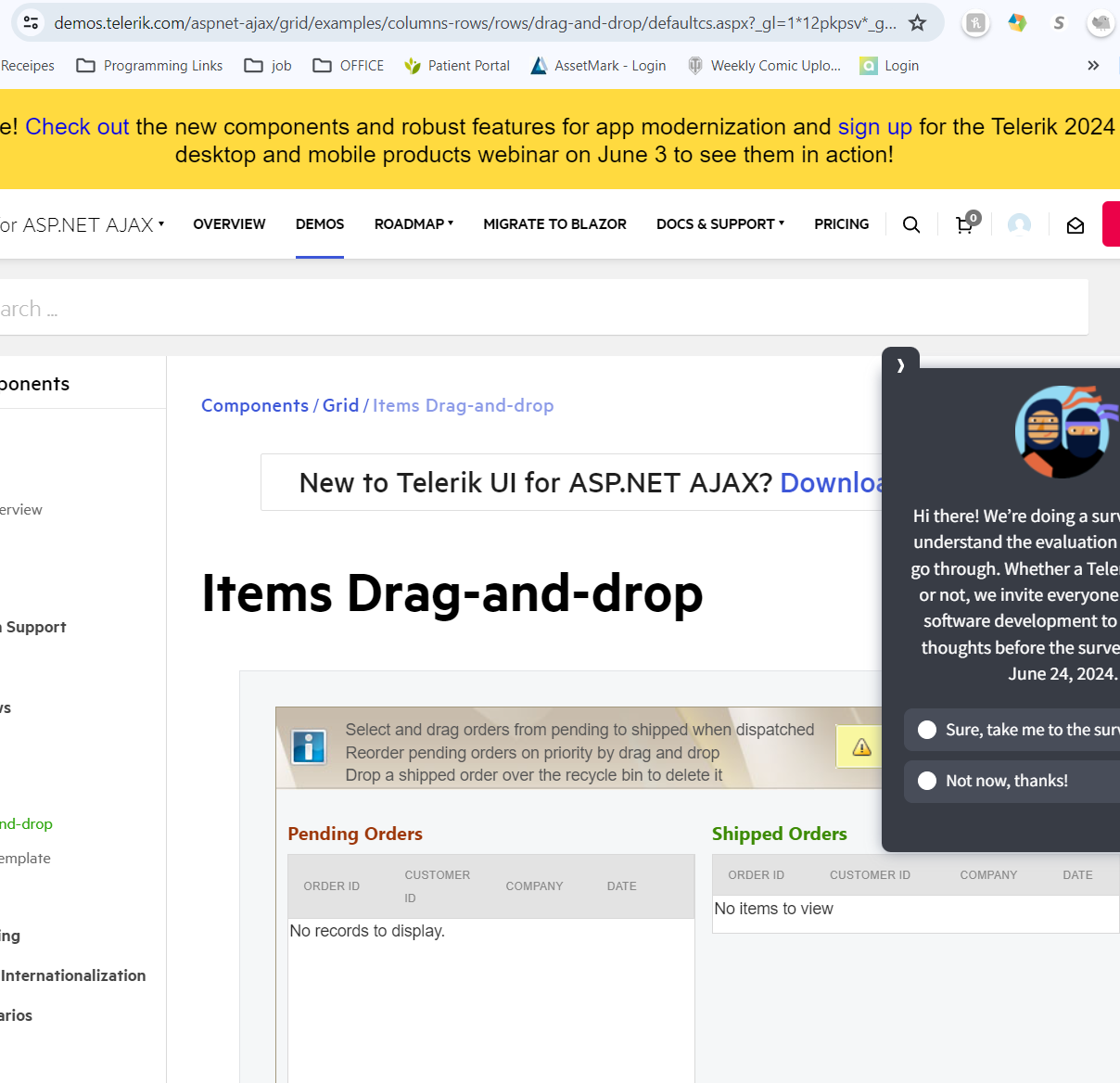This screenshot has width=1120, height=1083.
Task: Open site information icon in address bar
Action: (31, 23)
